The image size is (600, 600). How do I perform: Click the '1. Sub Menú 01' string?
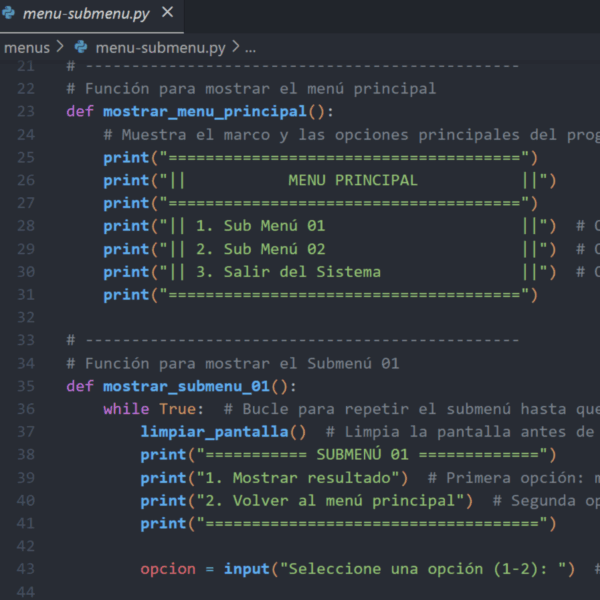261,226
